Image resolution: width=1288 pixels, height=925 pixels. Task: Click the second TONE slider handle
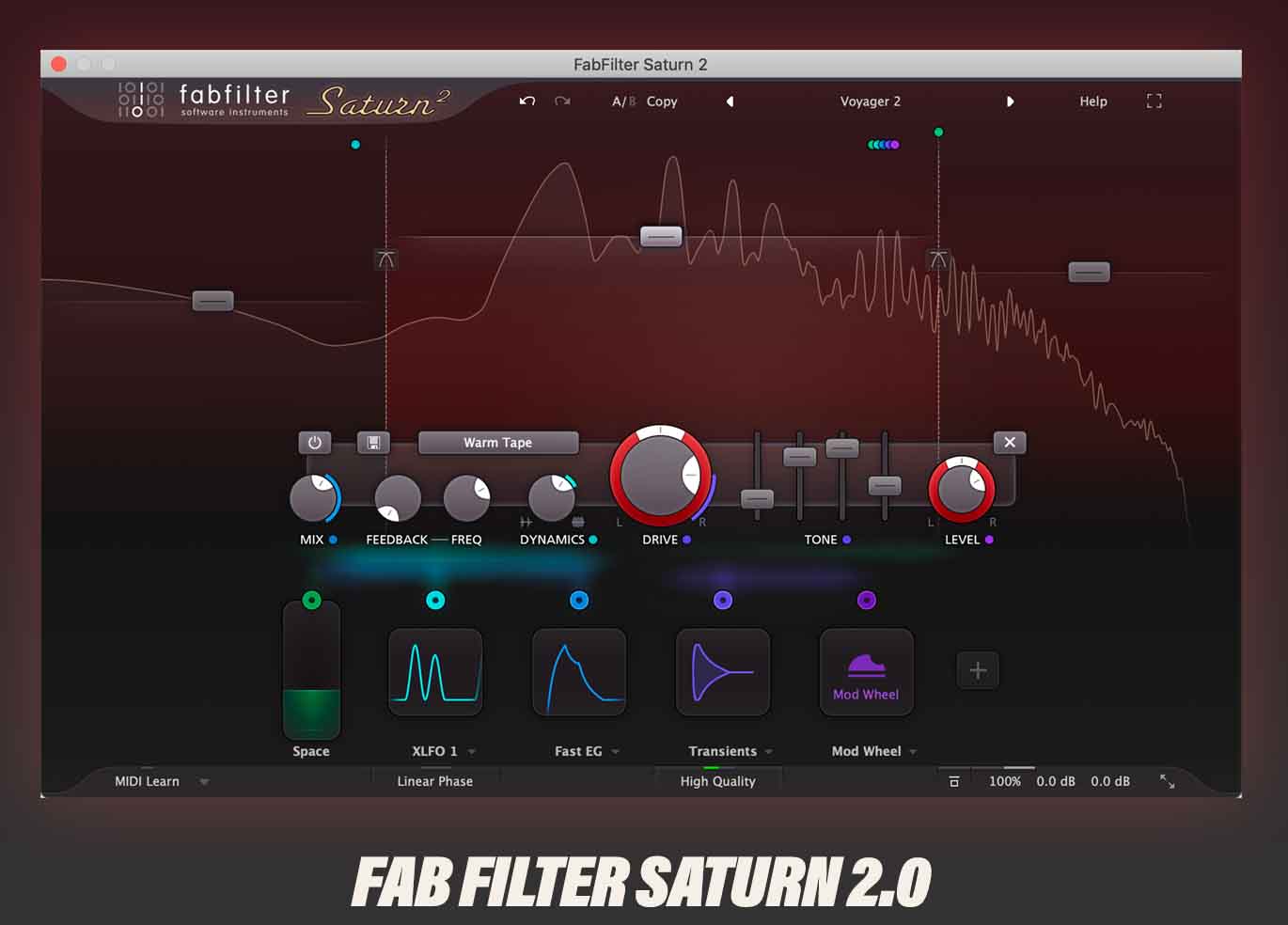coord(799,457)
